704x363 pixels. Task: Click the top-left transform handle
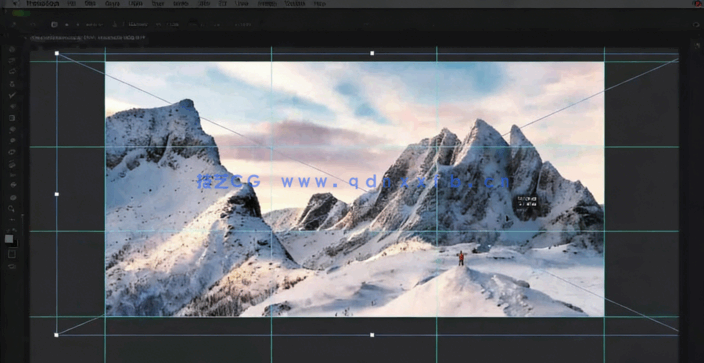57,53
